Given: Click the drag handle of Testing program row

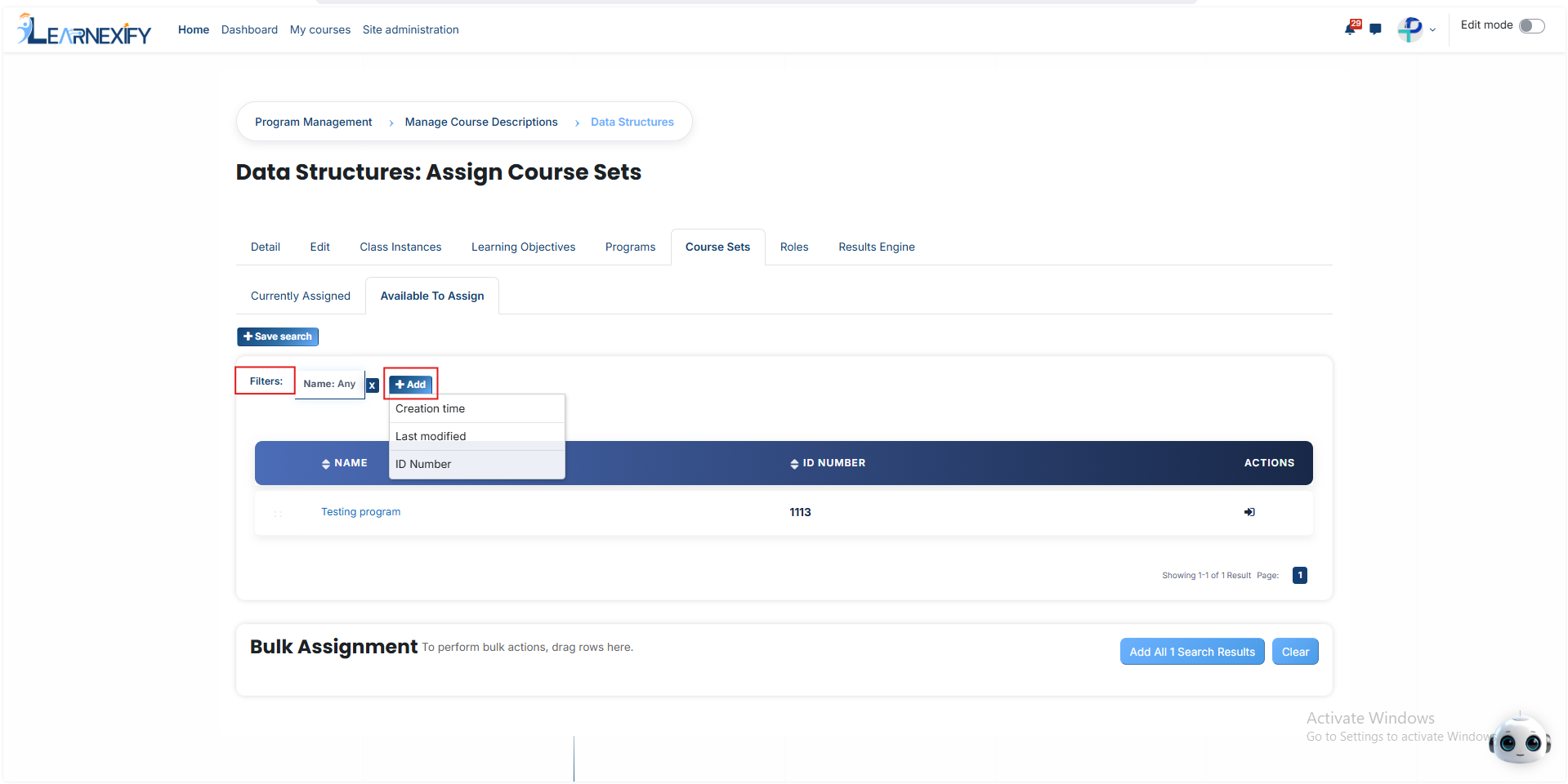Looking at the screenshot, I should pyautogui.click(x=278, y=514).
